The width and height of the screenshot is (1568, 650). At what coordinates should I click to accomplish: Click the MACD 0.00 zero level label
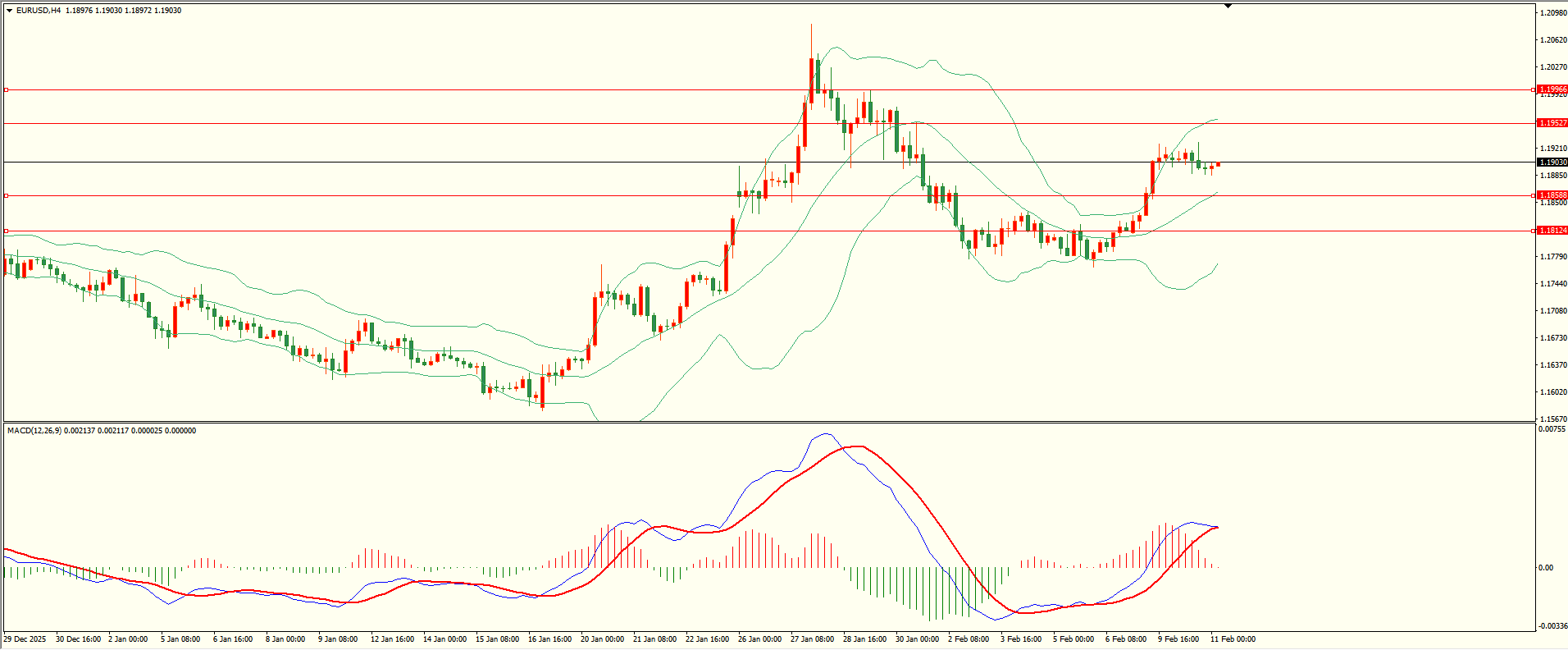click(1545, 568)
